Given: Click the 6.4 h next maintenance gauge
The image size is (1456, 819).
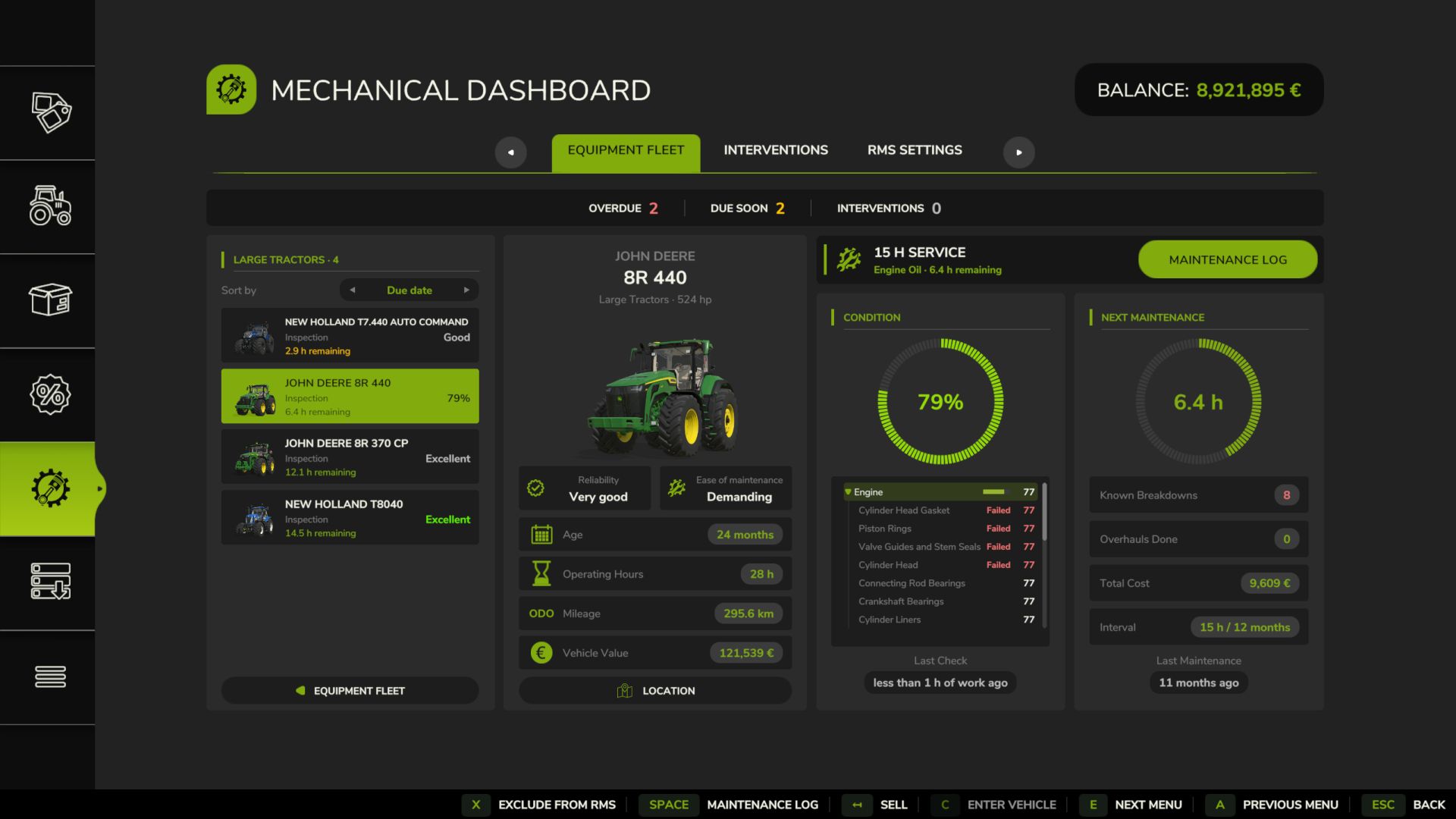Looking at the screenshot, I should (1198, 401).
